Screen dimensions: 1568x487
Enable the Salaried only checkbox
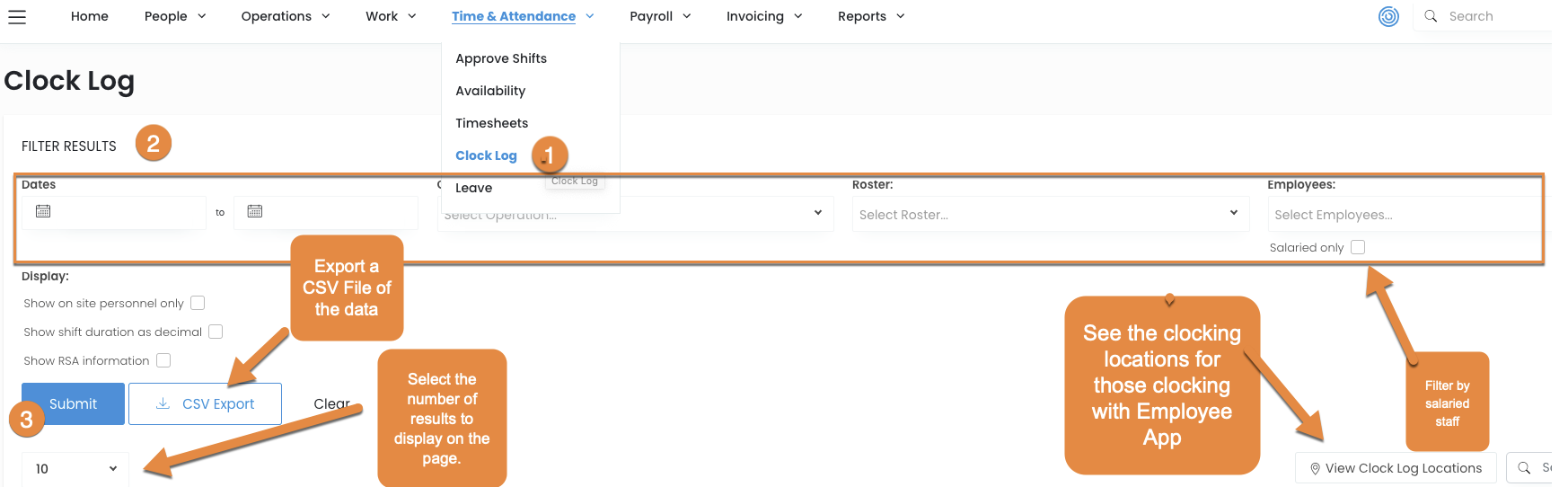pyautogui.click(x=1358, y=247)
